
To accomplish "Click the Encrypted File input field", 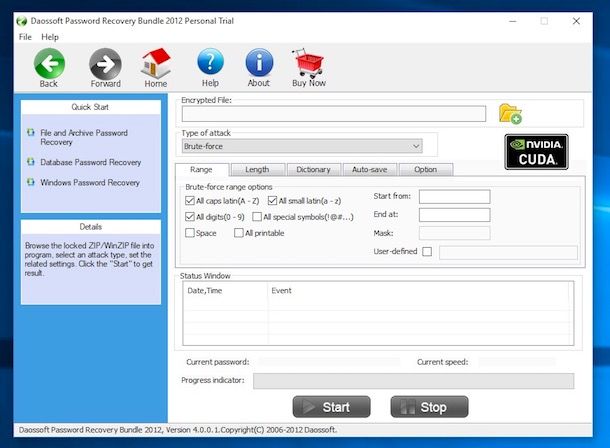I will coord(334,114).
